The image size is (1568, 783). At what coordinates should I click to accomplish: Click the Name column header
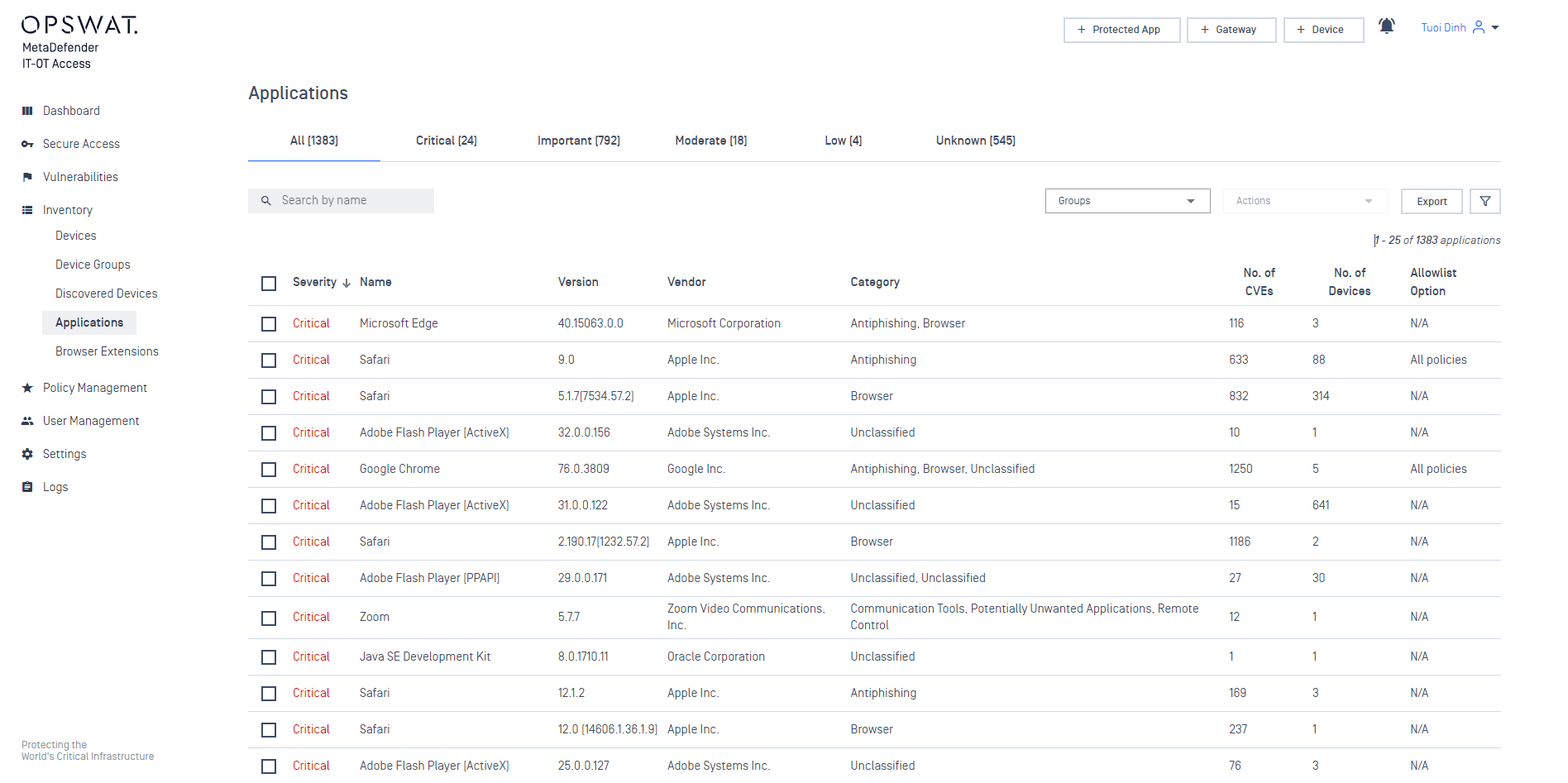tap(375, 282)
